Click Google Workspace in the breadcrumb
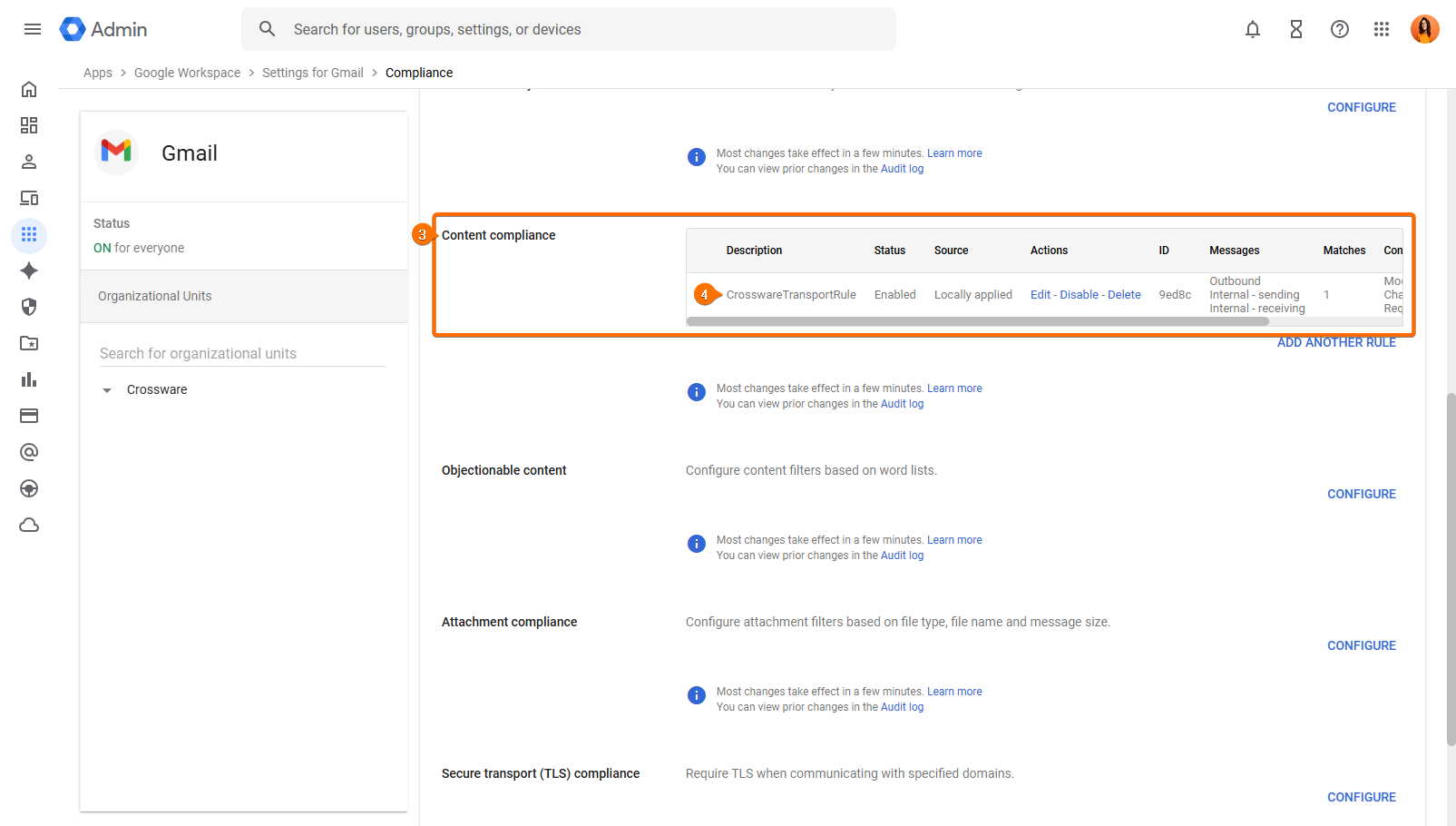 click(x=187, y=73)
